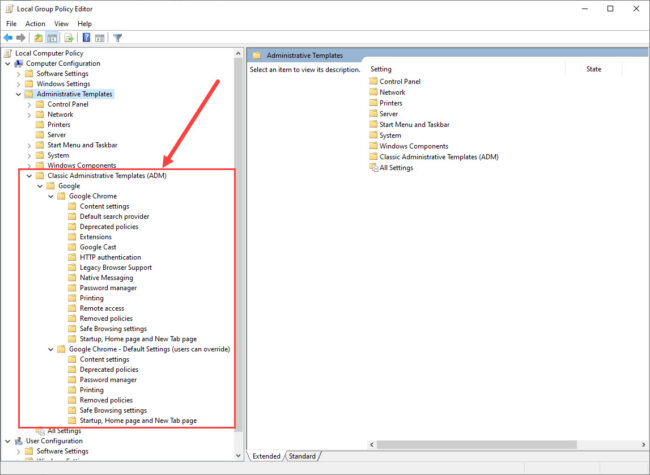This screenshot has height=475, width=650.
Task: Click the Back arrow toolbar icon
Action: pos(8,38)
